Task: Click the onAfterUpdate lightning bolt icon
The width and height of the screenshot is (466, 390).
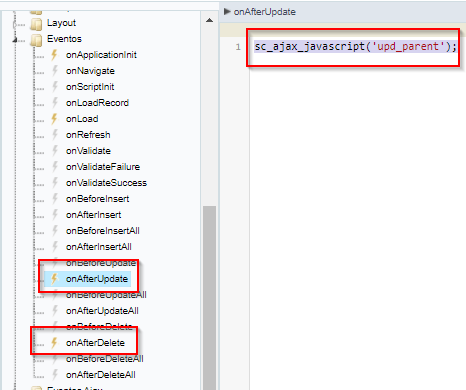Action: pos(54,279)
